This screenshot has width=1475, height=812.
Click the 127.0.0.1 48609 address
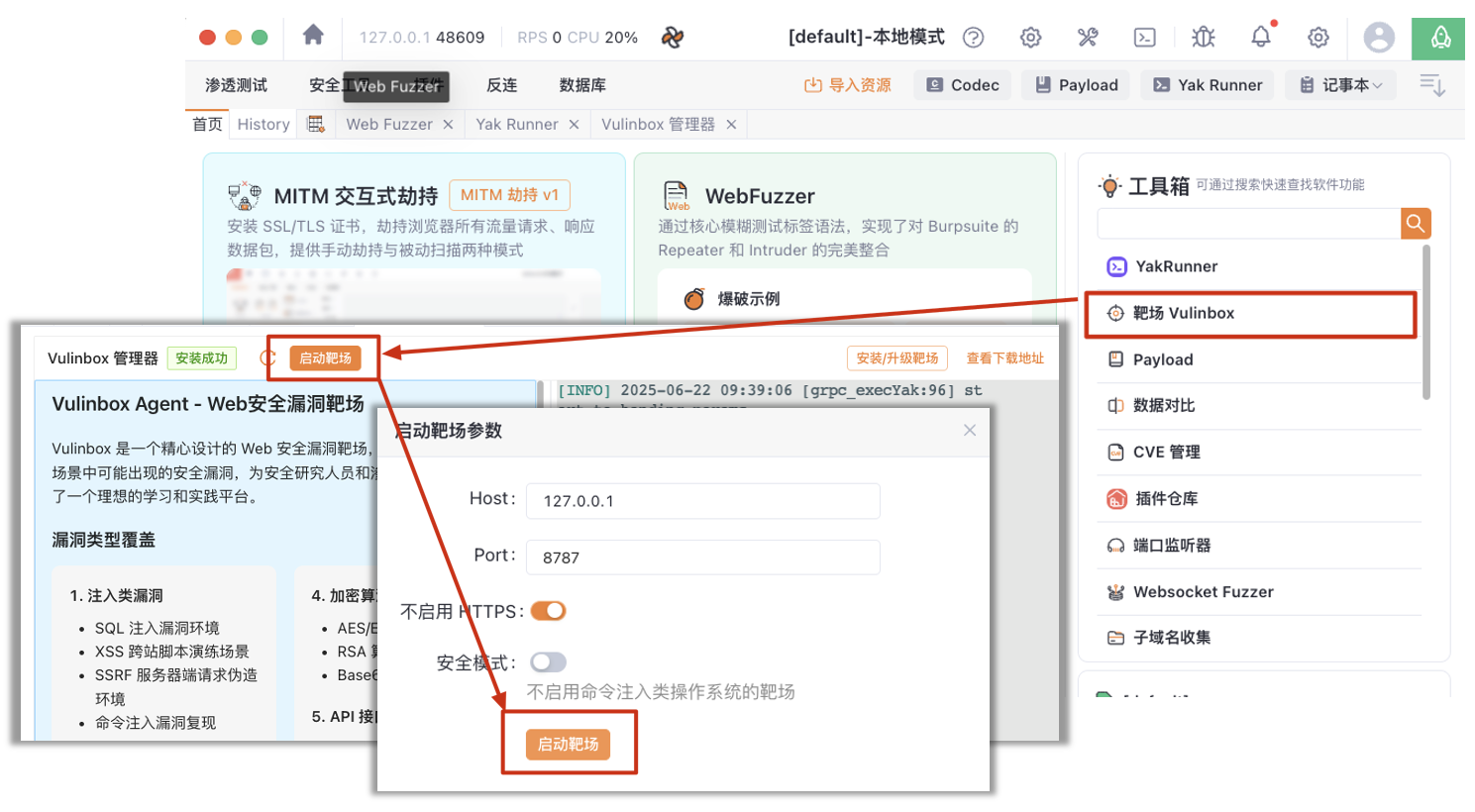422,38
